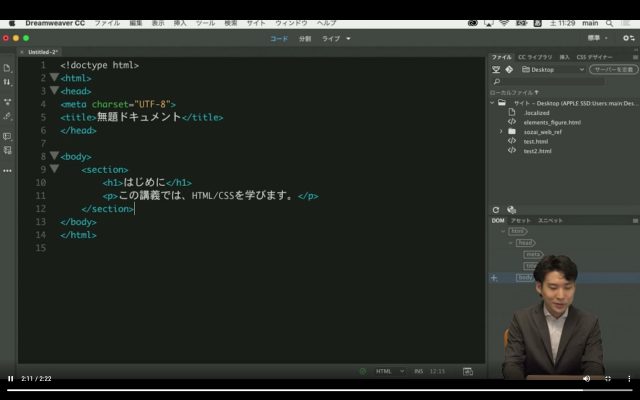Open the サイト menu in menu bar
The width and height of the screenshot is (640, 400).
coord(256,23)
